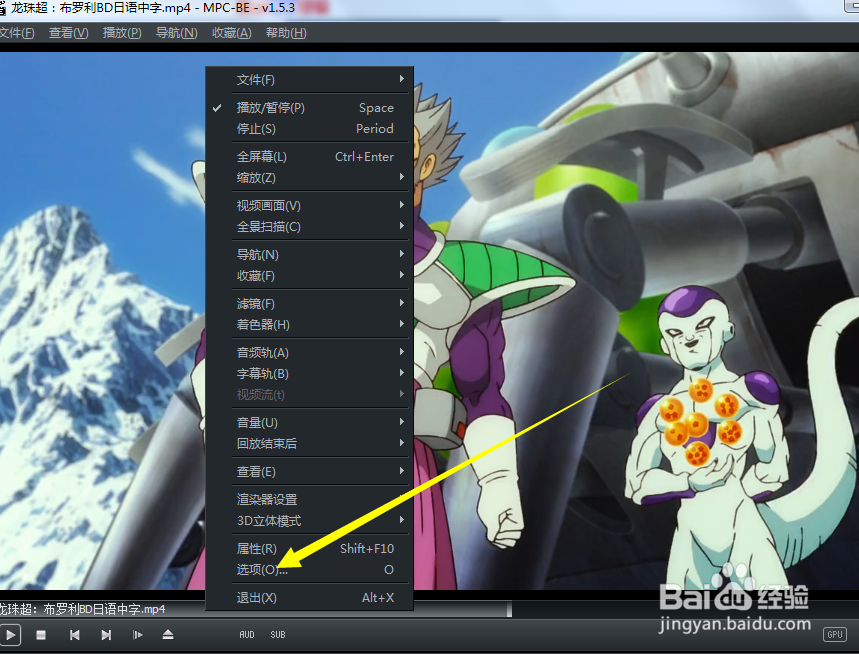Expand 导航(N) submenu in context menu

pyautogui.click(x=310, y=255)
